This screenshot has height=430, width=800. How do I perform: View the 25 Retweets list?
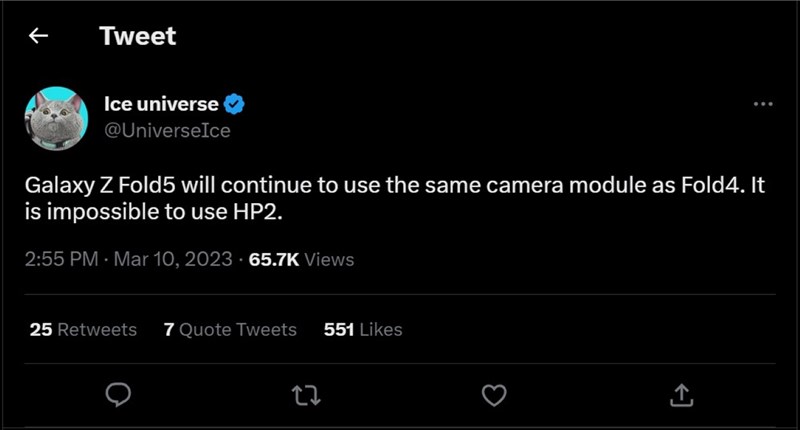(x=83, y=329)
